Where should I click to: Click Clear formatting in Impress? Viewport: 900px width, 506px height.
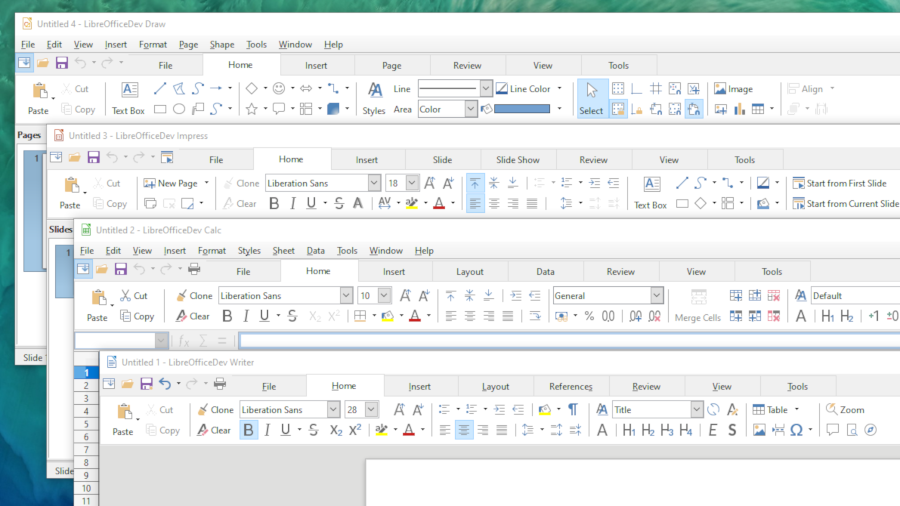point(240,204)
